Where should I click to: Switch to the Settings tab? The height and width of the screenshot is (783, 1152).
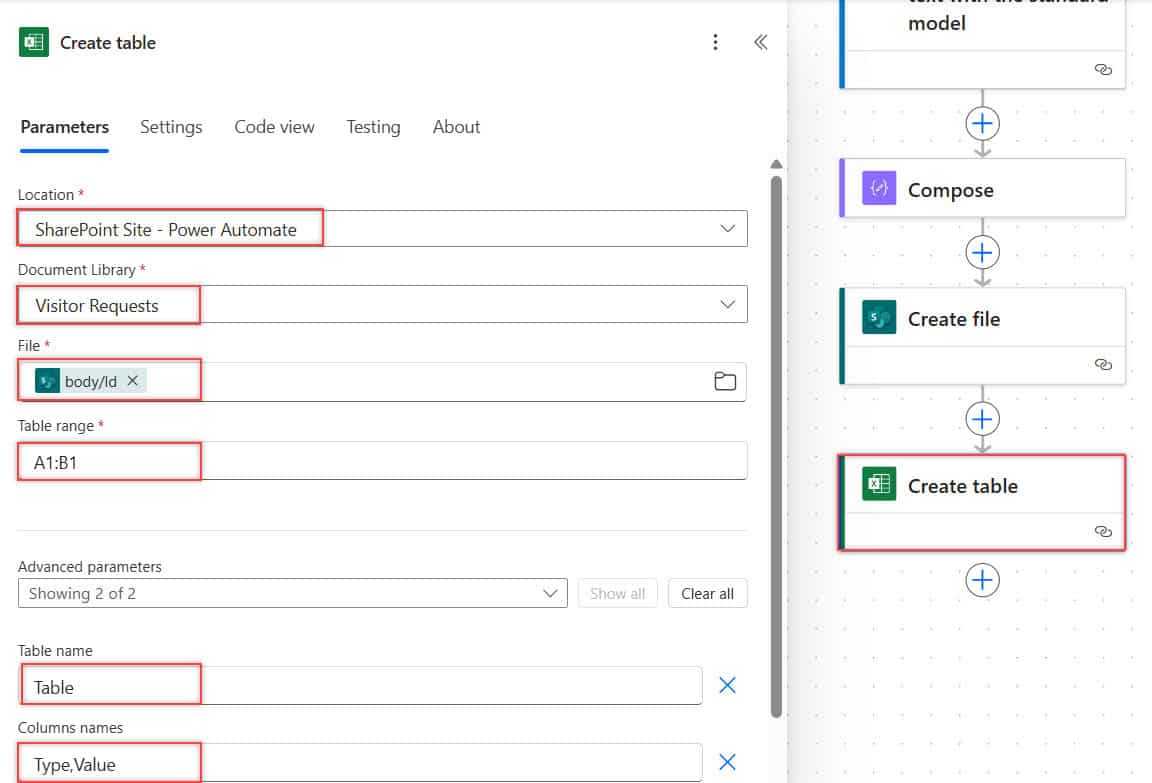point(171,127)
